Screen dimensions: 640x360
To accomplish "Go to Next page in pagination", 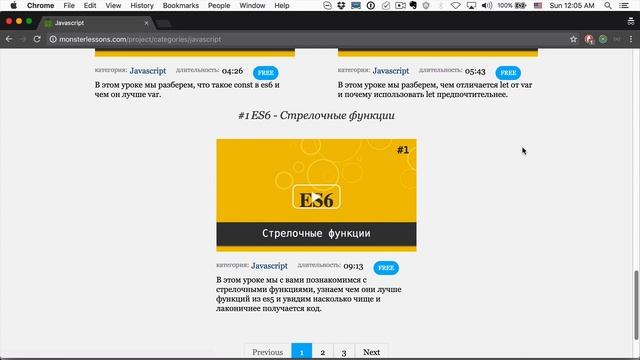I will pyautogui.click(x=371, y=352).
